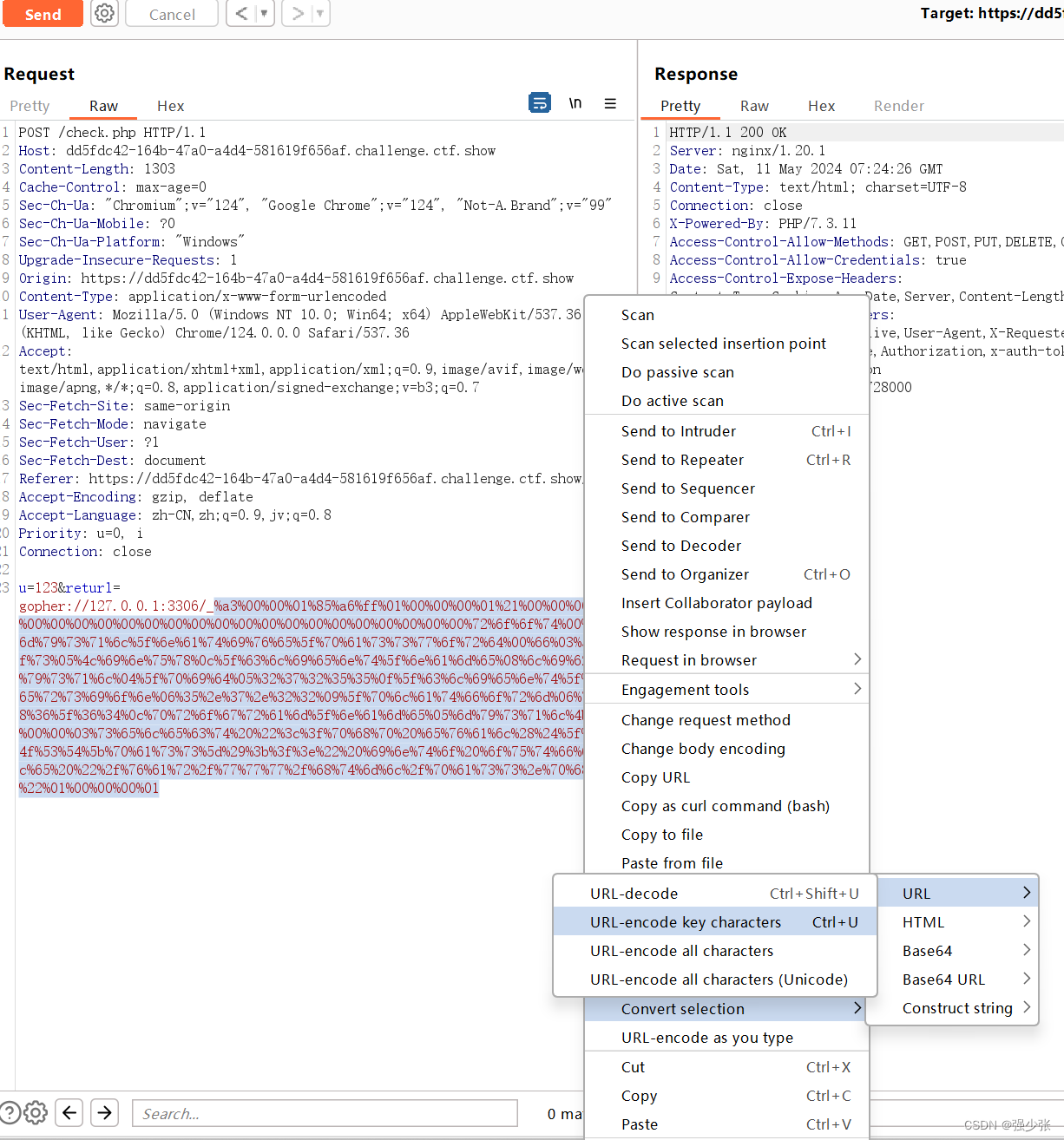This screenshot has width=1064, height=1140.
Task: Open history dropdown next to forward arrow
Action: pos(320,13)
